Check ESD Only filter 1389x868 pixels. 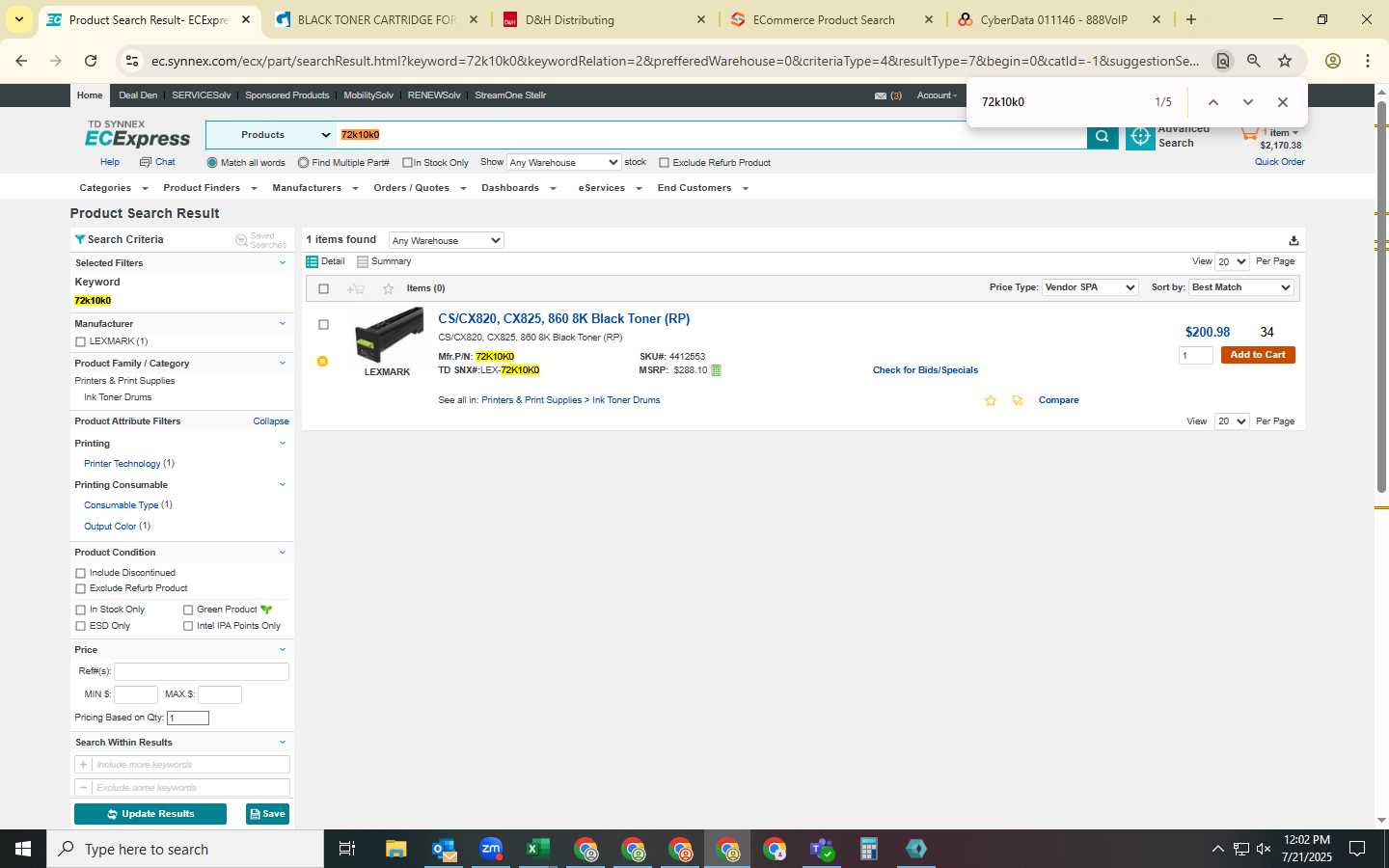80,626
